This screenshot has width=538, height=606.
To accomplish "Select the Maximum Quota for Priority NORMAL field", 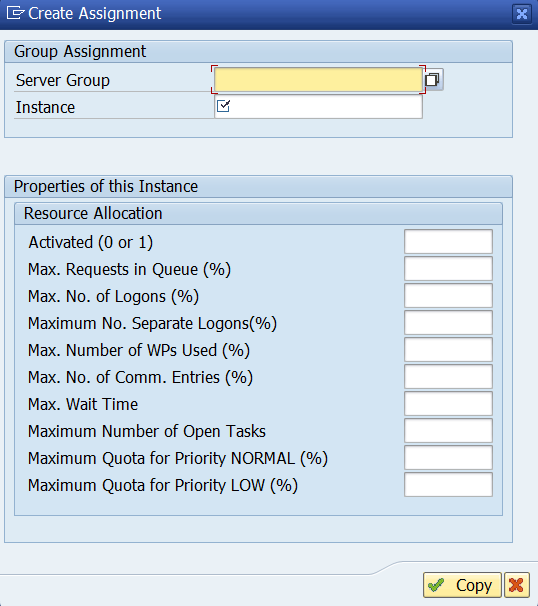I will (x=448, y=458).
